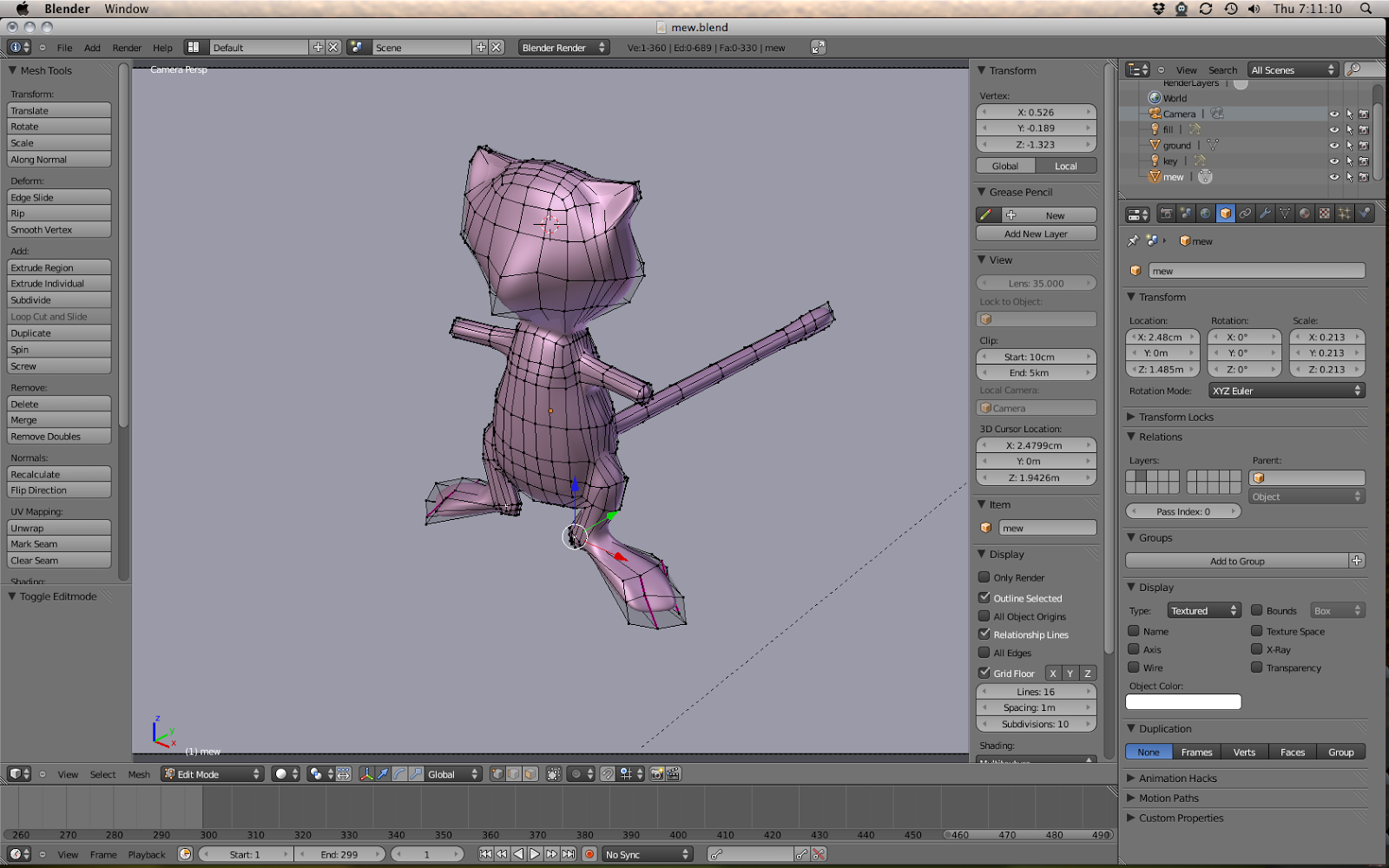
Task: Enable the snapping magnet in the 3D header
Action: pyautogui.click(x=608, y=774)
